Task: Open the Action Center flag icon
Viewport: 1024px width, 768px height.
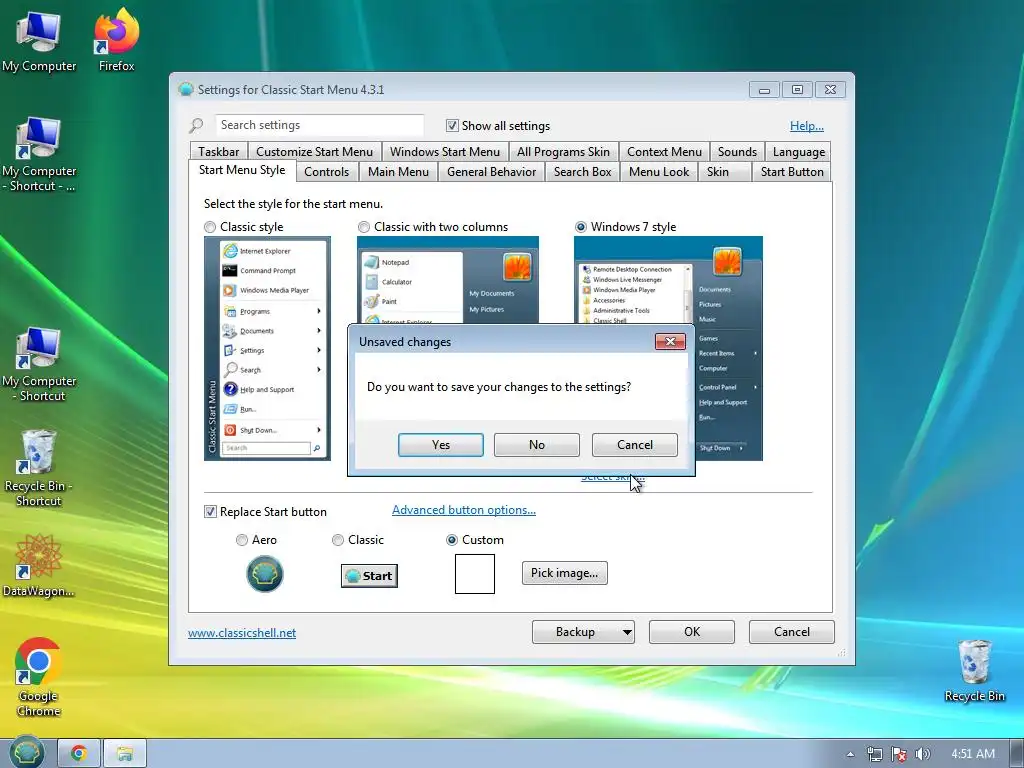Action: pyautogui.click(x=899, y=754)
